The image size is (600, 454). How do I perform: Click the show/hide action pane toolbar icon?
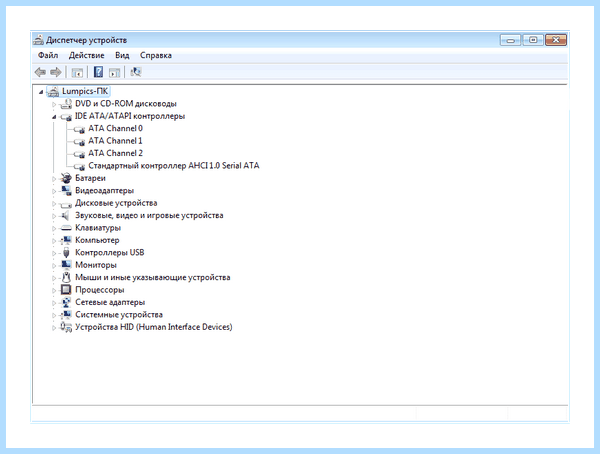[x=114, y=72]
